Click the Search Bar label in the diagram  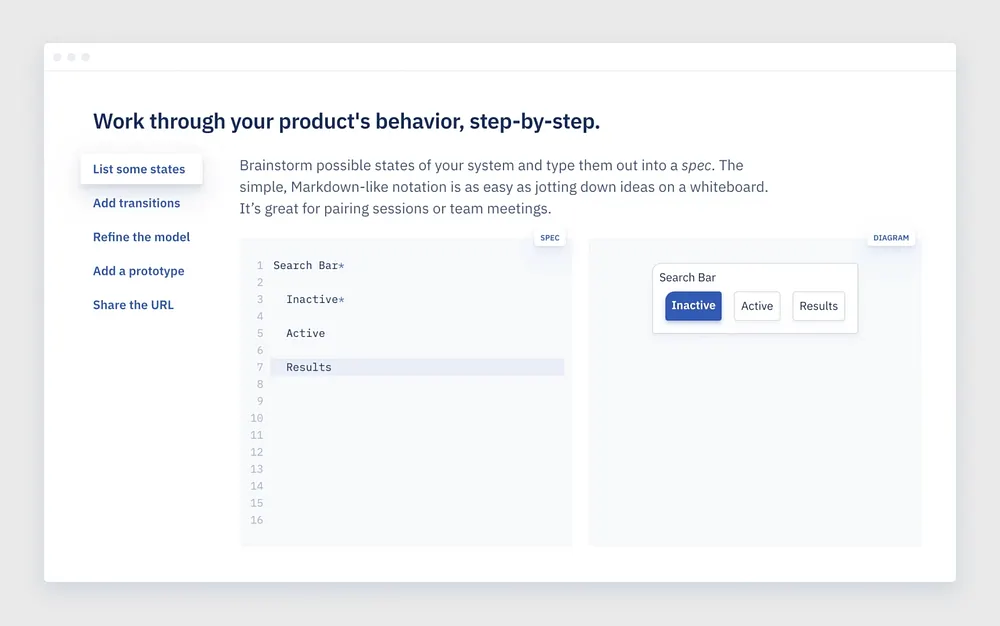pos(687,277)
